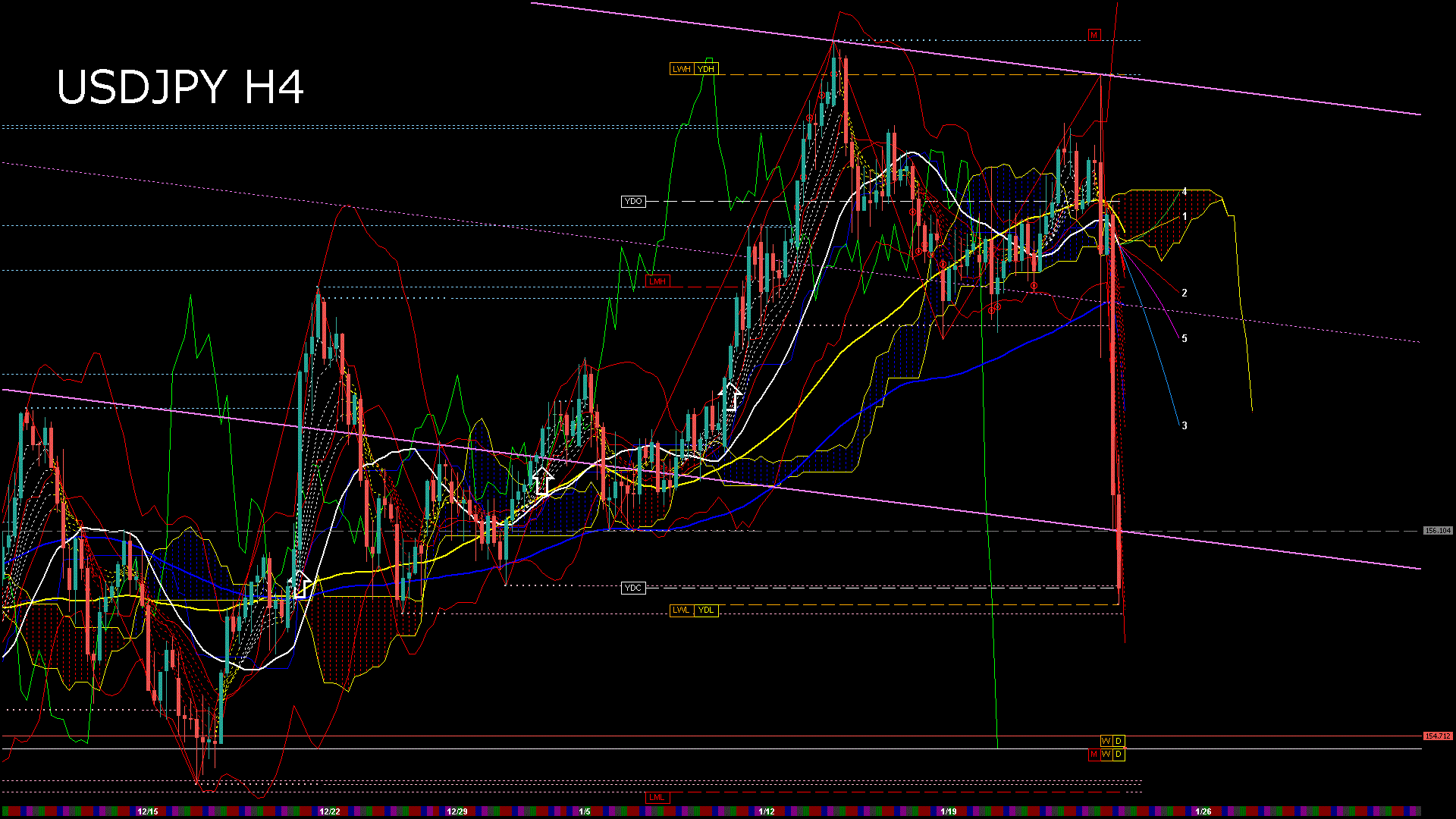Viewport: 1456px width, 819px height.
Task: Click the yellow YDL label box
Action: click(x=706, y=610)
